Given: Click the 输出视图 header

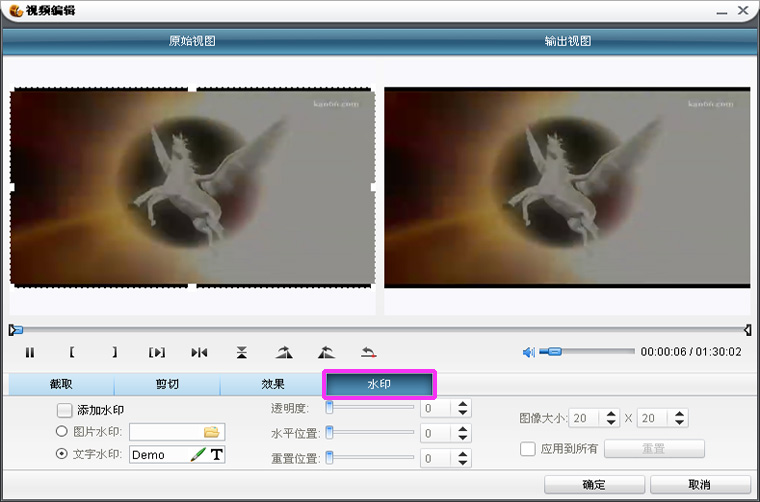Looking at the screenshot, I should click(568, 41).
